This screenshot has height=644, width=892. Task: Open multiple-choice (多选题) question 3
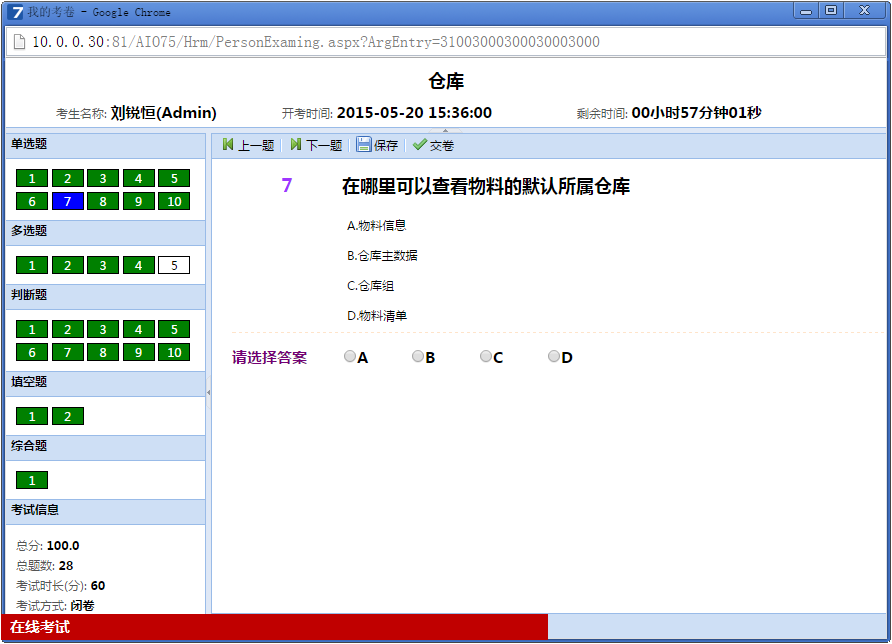point(103,265)
